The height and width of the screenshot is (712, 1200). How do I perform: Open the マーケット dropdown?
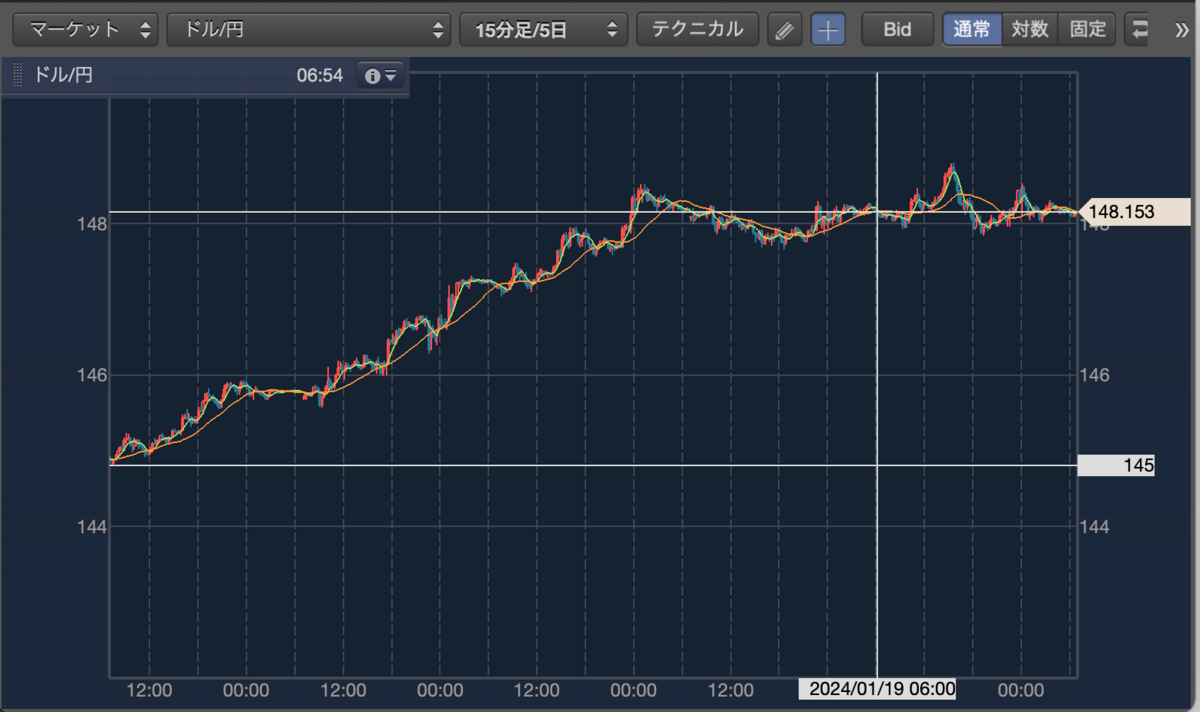(x=85, y=29)
